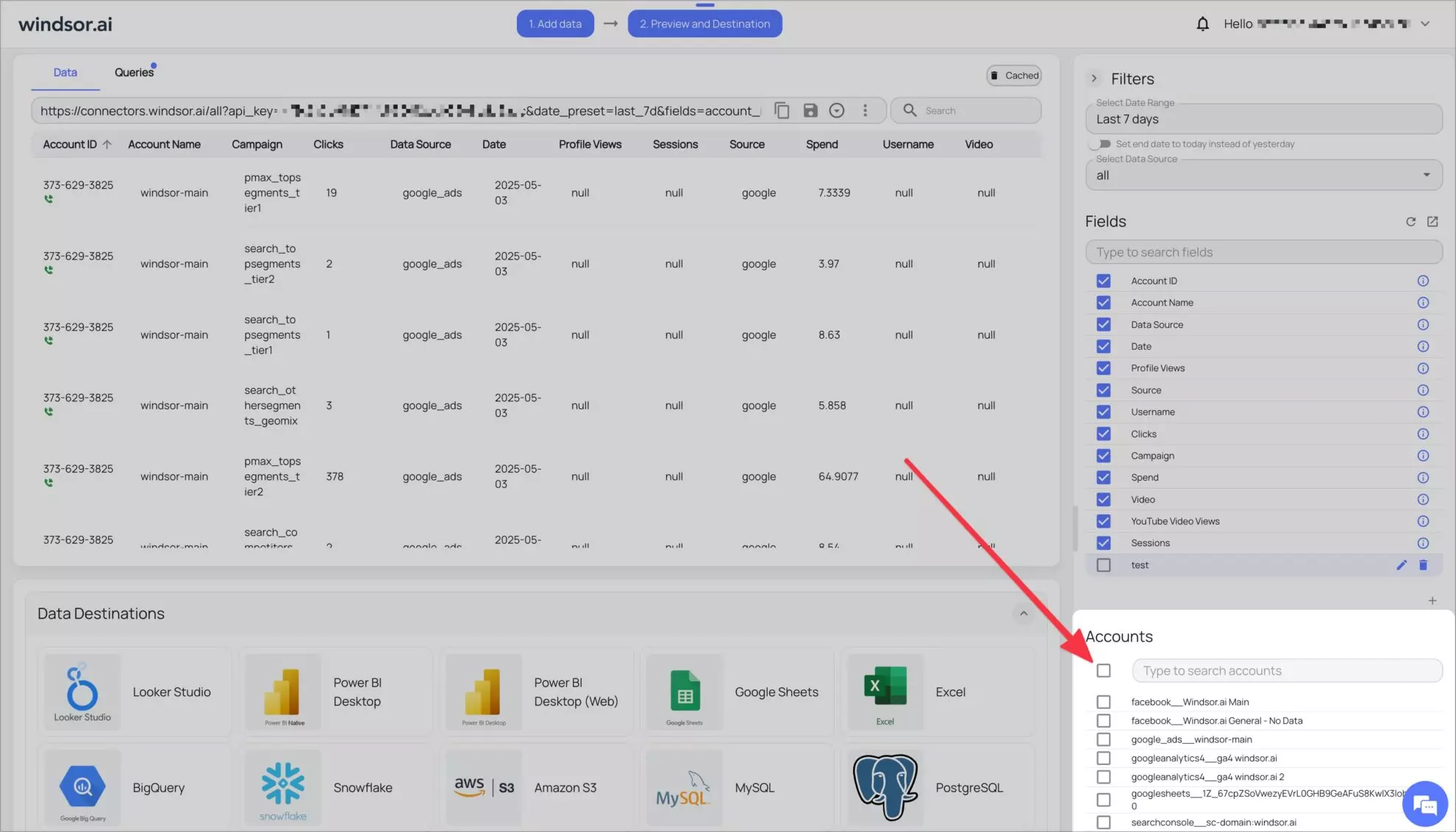Viewport: 1456px width, 832px height.
Task: Click the refresh fields icon
Action: click(x=1410, y=222)
